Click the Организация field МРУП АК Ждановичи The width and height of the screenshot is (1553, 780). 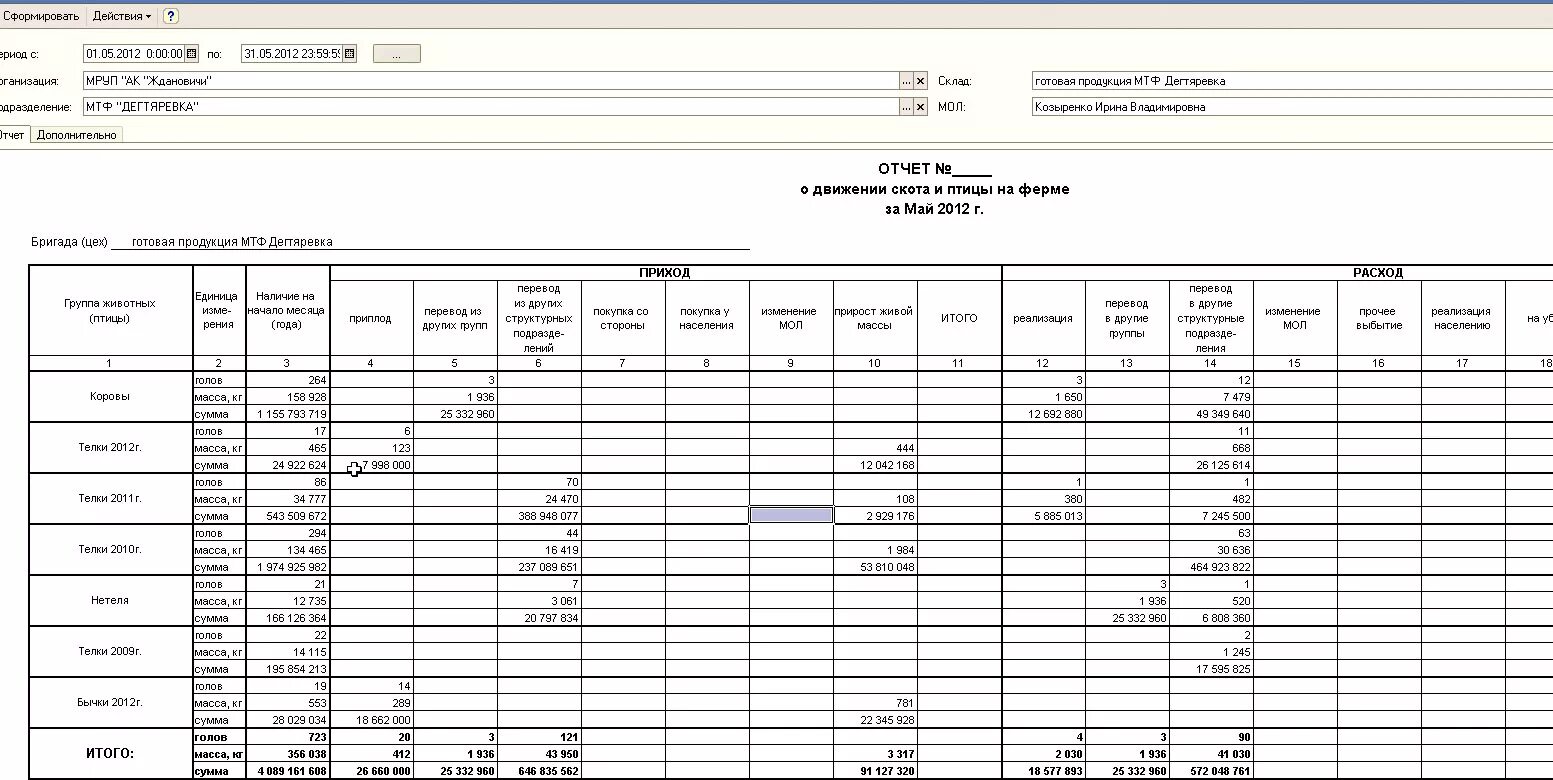coord(492,81)
